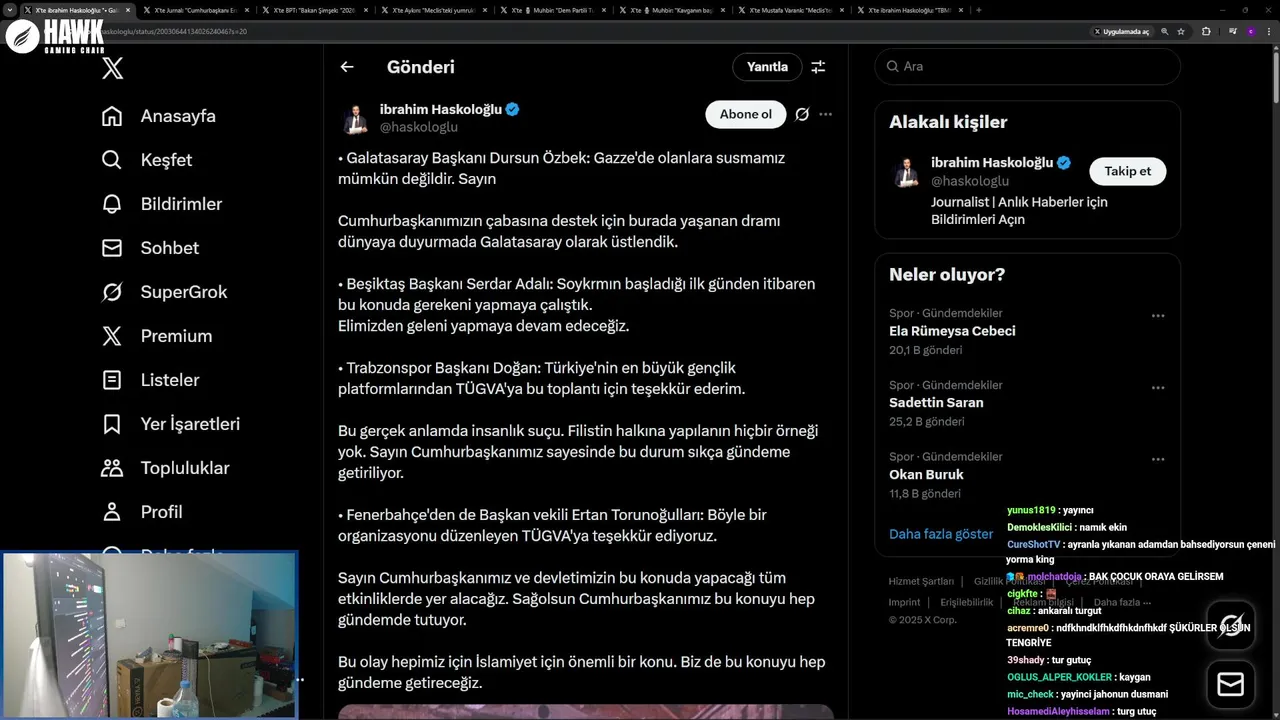Open the floating Grok button at bottom right
This screenshot has height=720, width=1280.
click(x=1231, y=625)
